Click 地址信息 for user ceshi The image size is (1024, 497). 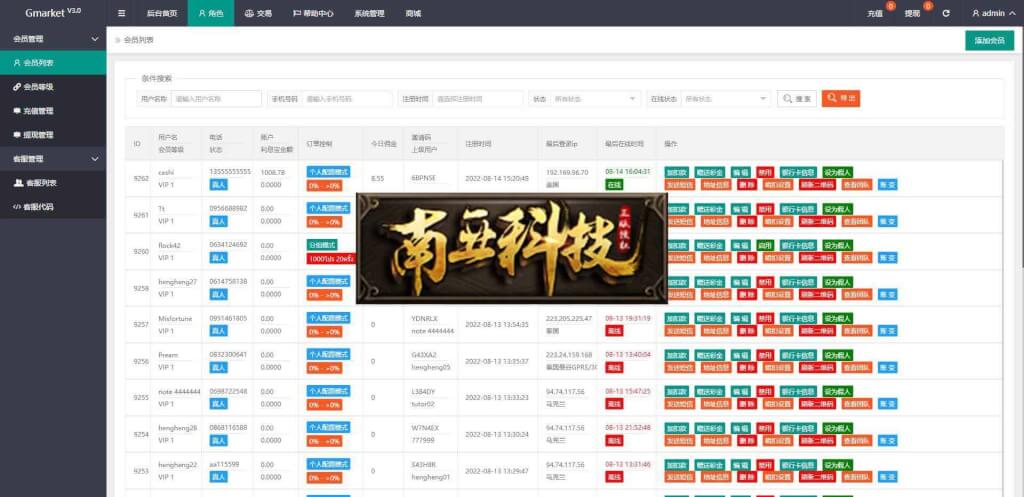point(716,185)
